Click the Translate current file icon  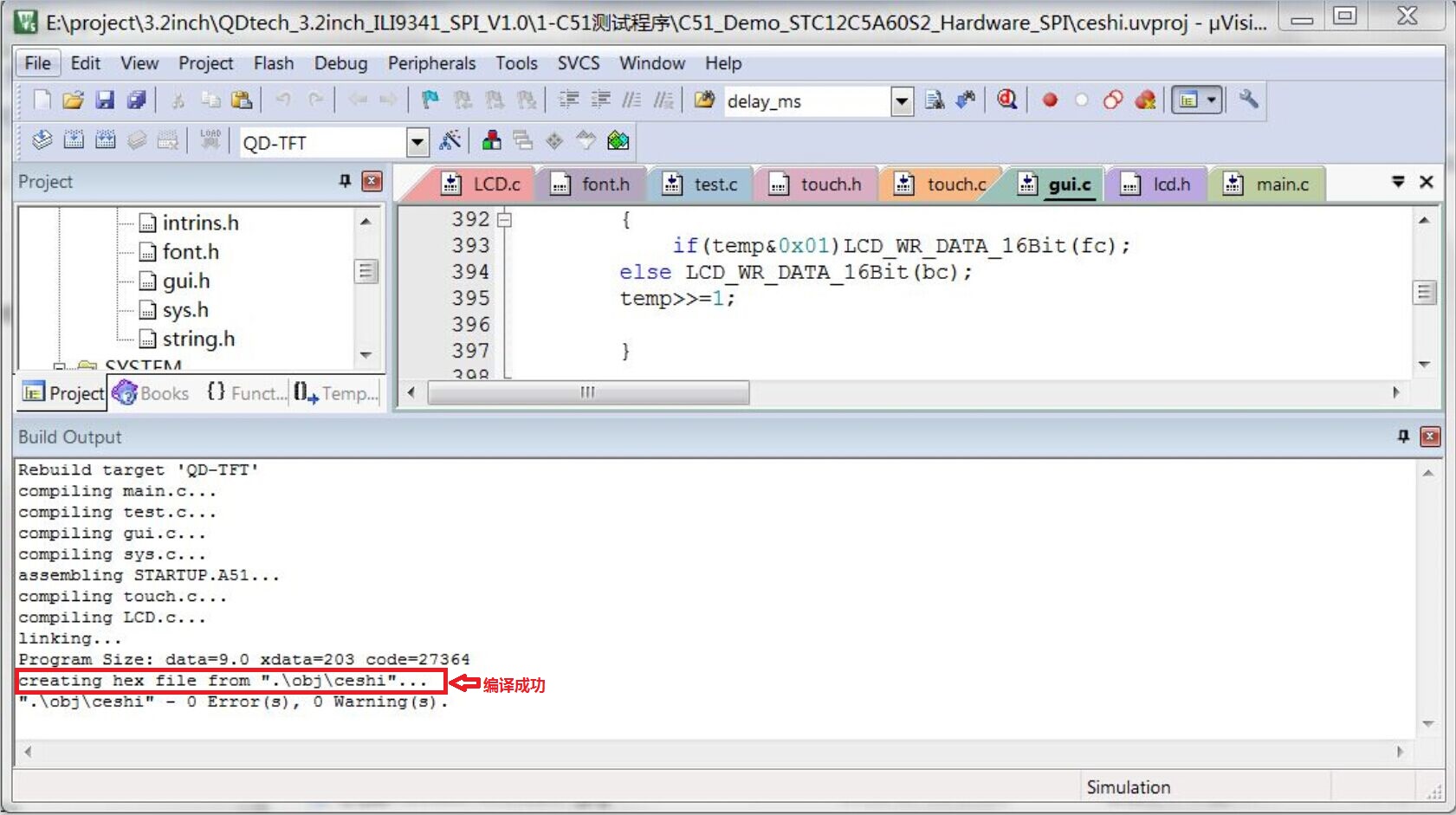[x=42, y=141]
